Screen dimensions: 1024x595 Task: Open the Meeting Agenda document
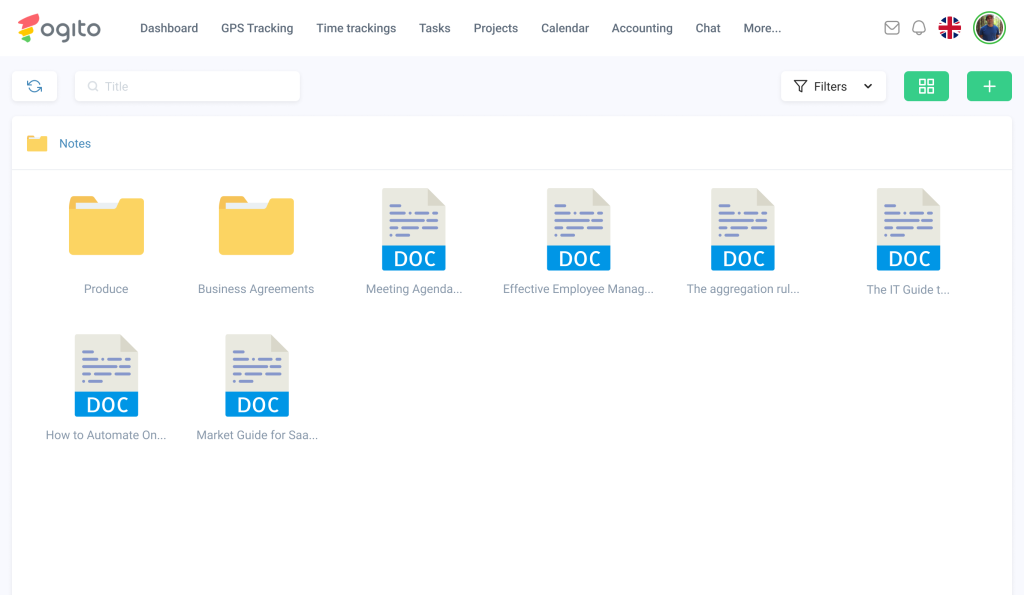pos(414,230)
